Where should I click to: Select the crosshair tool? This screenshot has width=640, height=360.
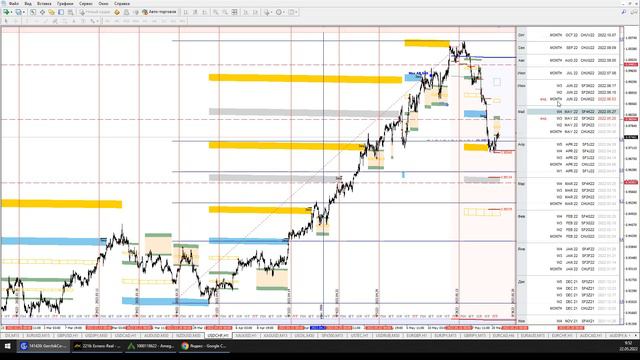tap(16, 21)
